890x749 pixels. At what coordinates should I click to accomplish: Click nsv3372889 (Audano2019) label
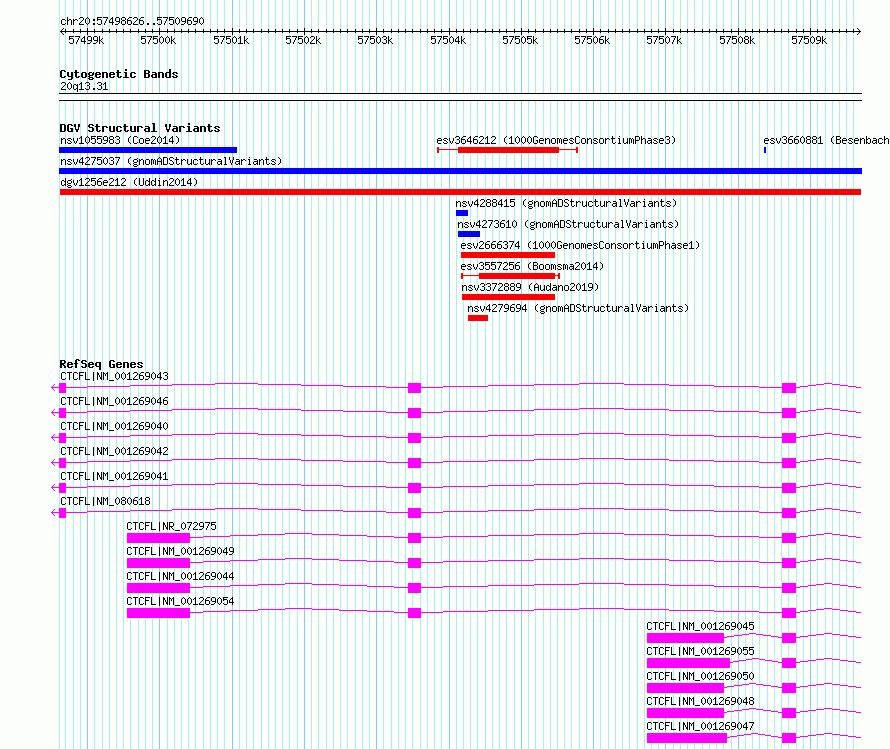click(530, 287)
